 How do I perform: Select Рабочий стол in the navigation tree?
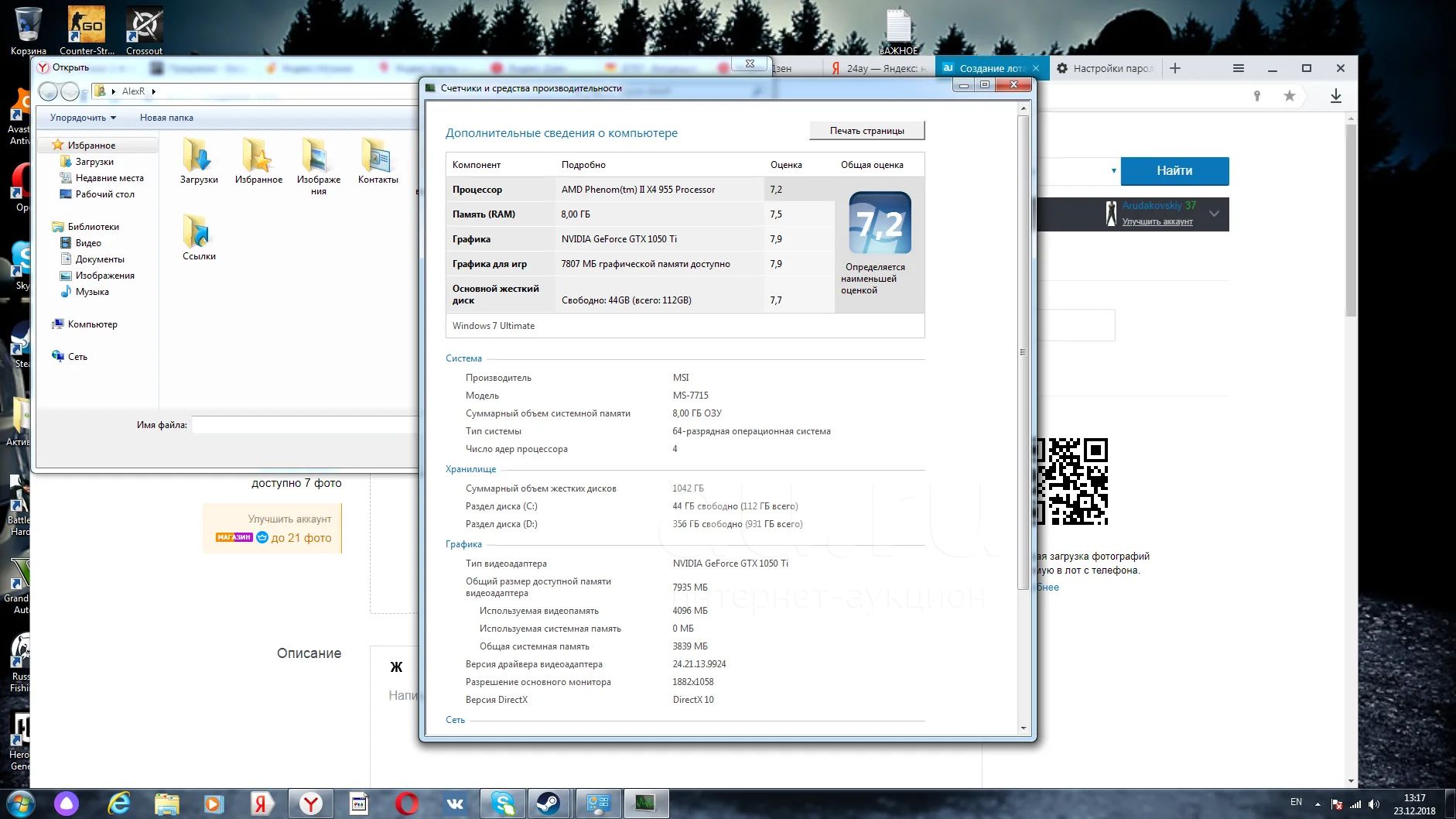[104, 194]
